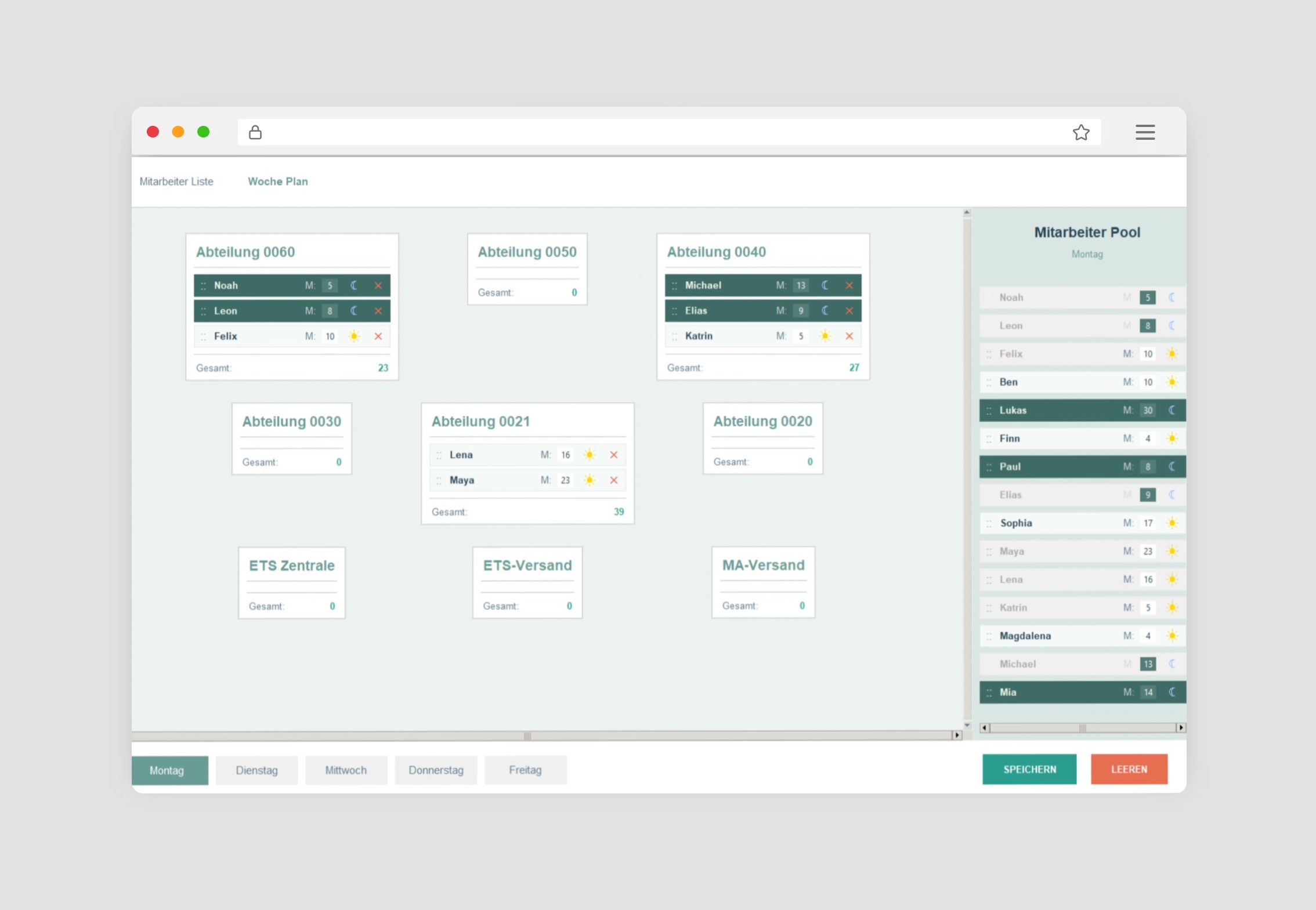Open the browser hamburger menu

[1145, 132]
